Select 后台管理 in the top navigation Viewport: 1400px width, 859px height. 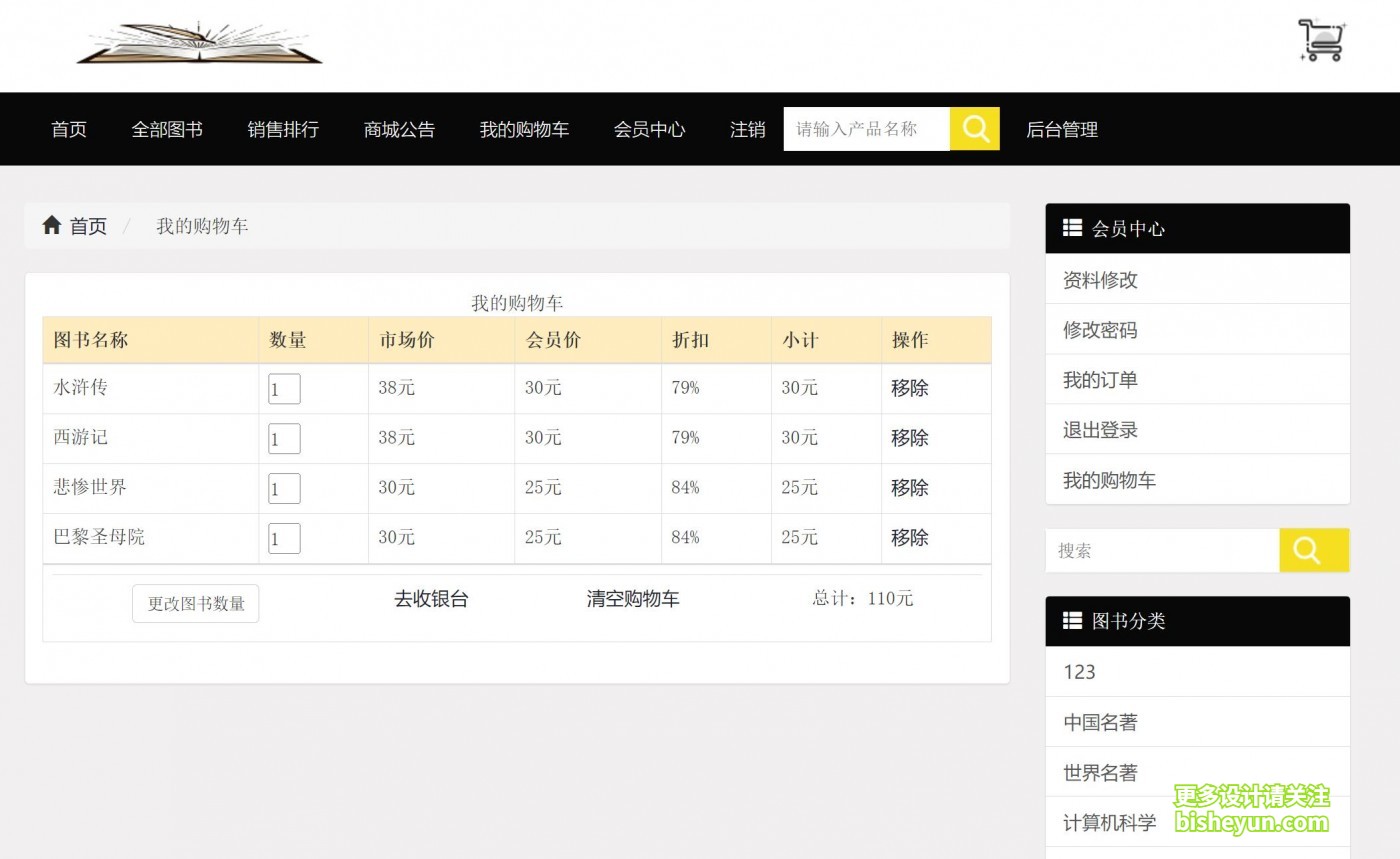(1062, 129)
